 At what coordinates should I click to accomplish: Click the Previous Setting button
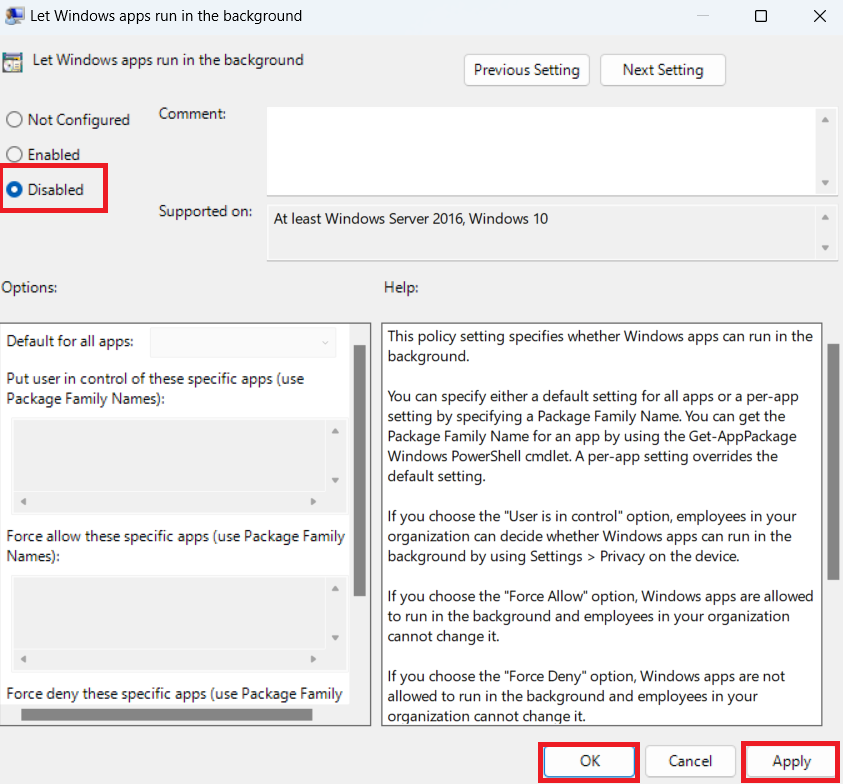(526, 70)
